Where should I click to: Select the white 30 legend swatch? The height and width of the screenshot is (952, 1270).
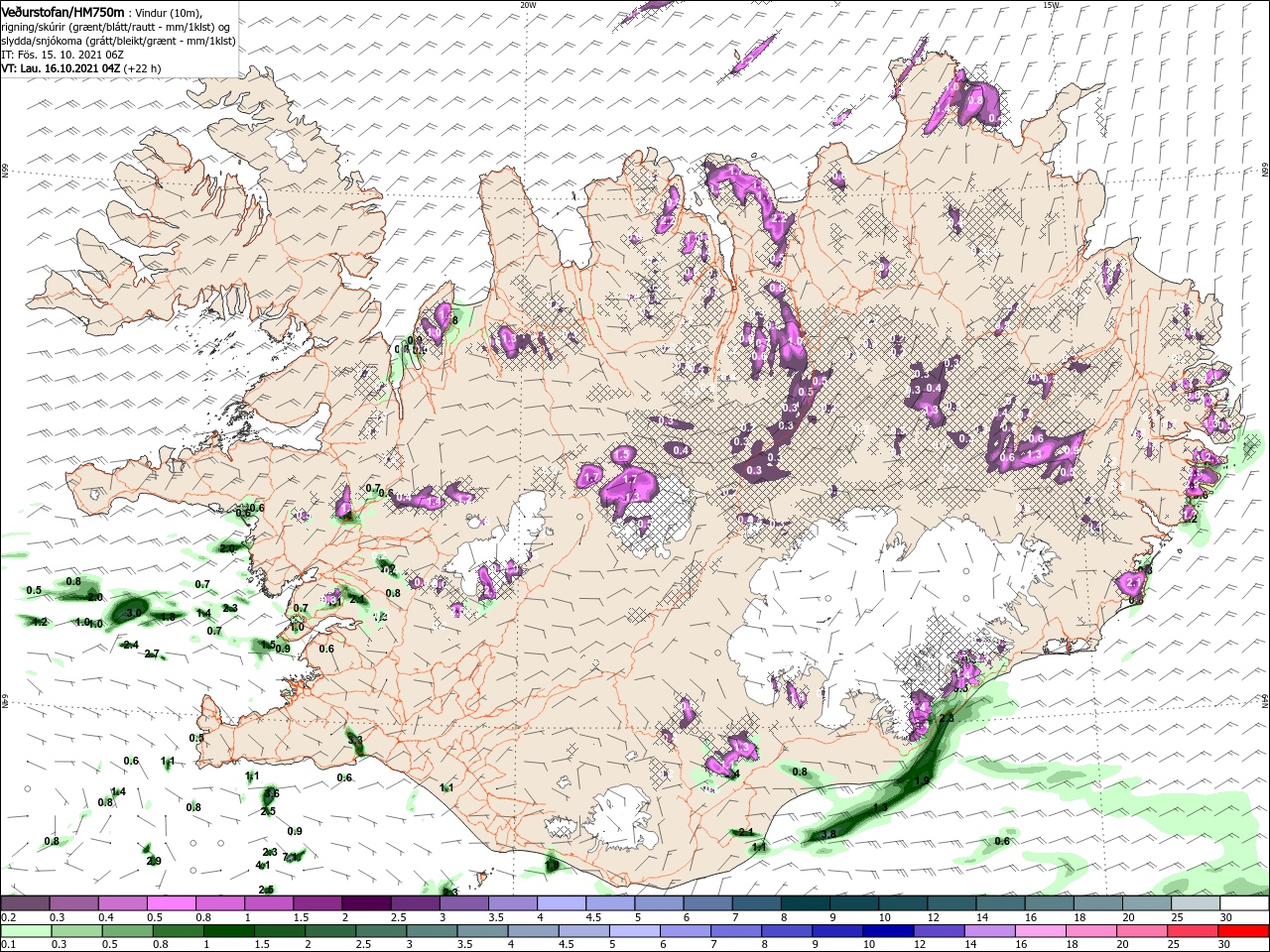point(1243,903)
